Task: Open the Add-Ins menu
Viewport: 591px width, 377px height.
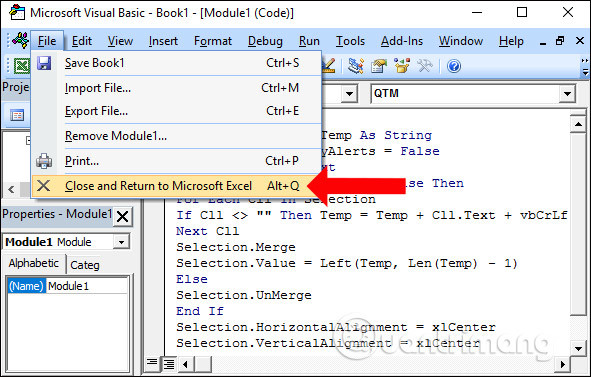Action: tap(402, 41)
